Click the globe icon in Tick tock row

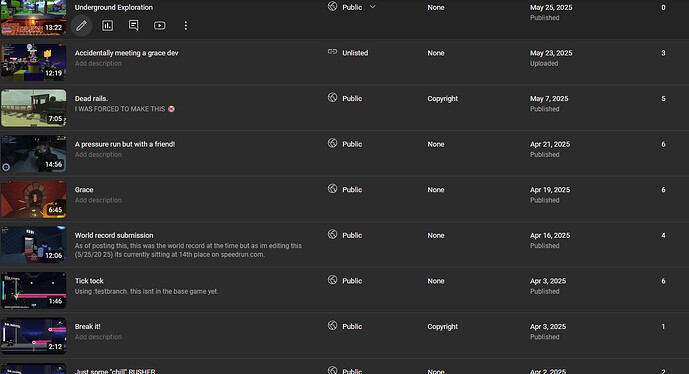[x=333, y=280]
